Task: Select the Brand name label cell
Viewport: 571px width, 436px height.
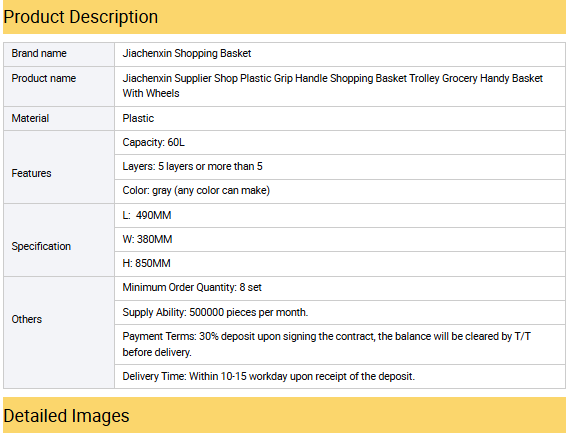Action: 59,54
